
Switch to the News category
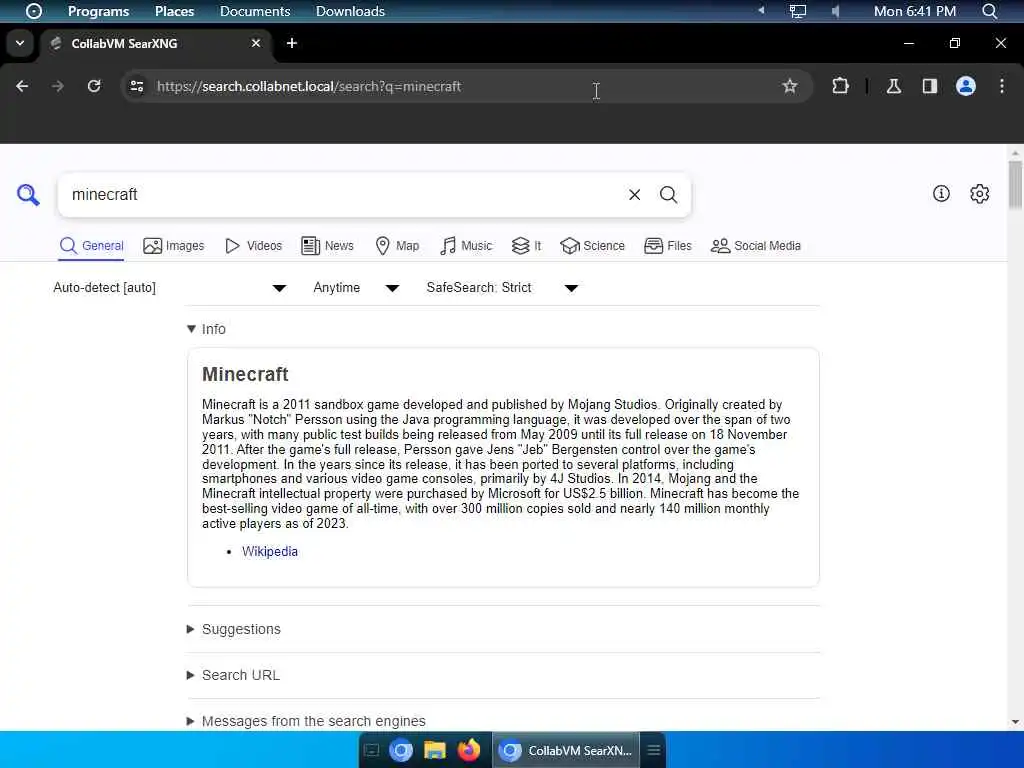327,246
